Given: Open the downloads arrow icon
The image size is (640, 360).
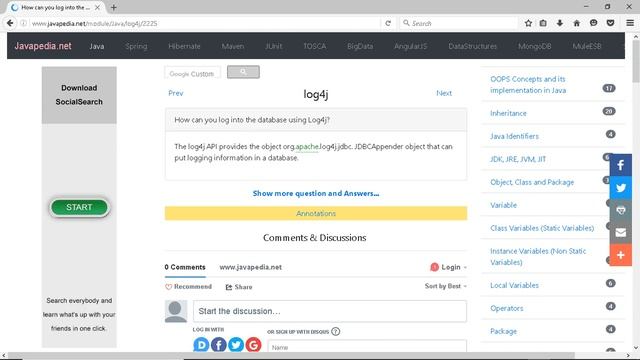Looking at the screenshot, I should coord(560,23).
